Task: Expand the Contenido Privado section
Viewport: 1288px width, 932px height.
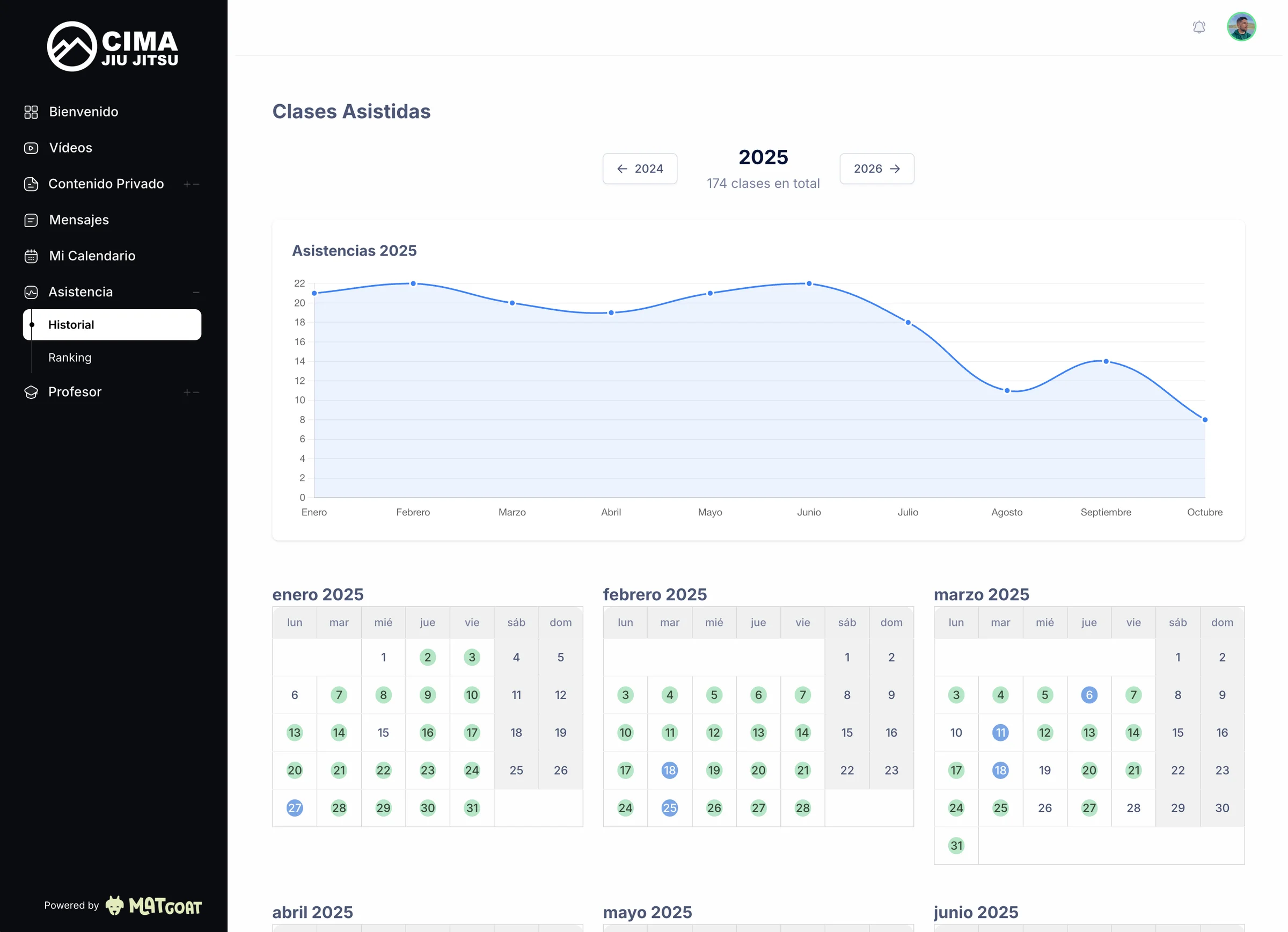Action: 186,184
